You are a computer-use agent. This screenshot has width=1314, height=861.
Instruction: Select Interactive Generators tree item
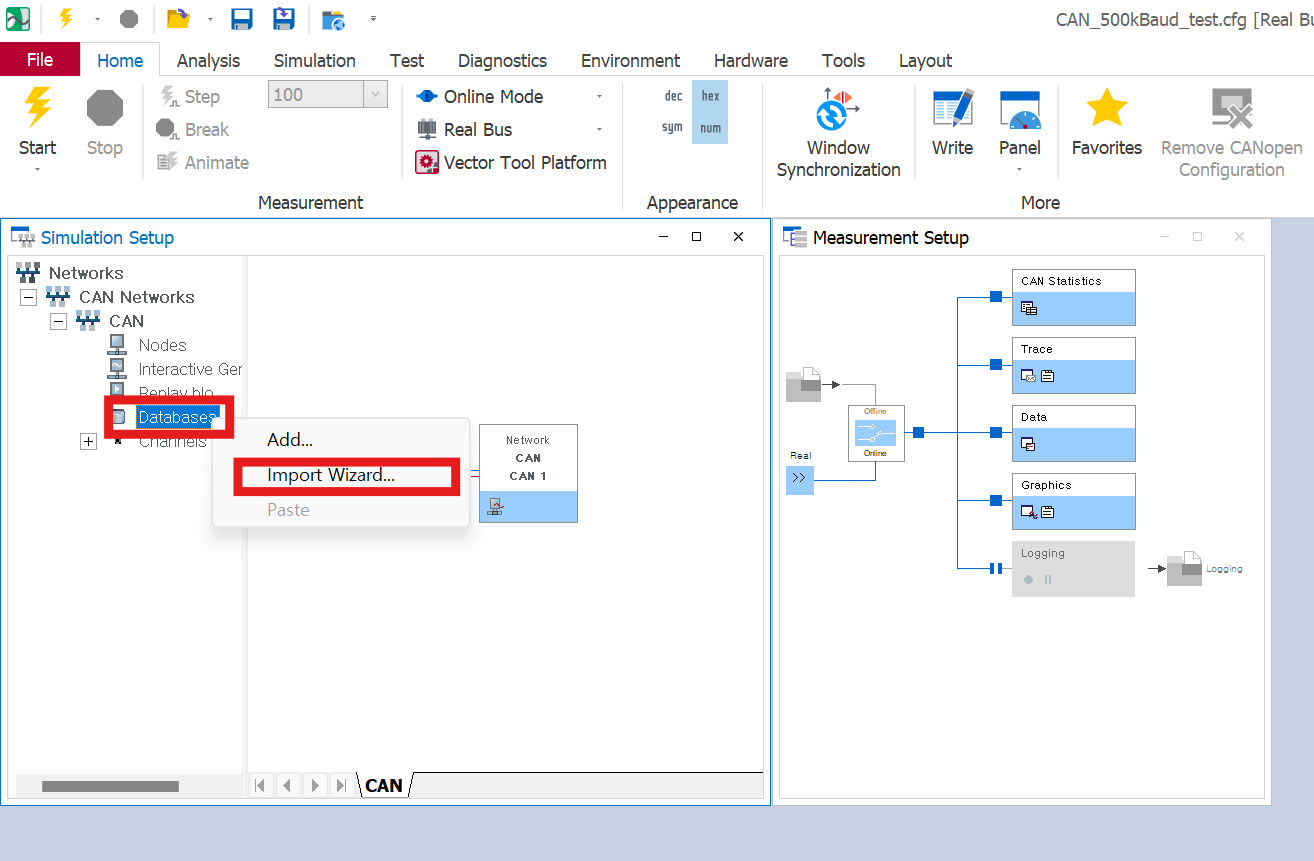point(190,369)
